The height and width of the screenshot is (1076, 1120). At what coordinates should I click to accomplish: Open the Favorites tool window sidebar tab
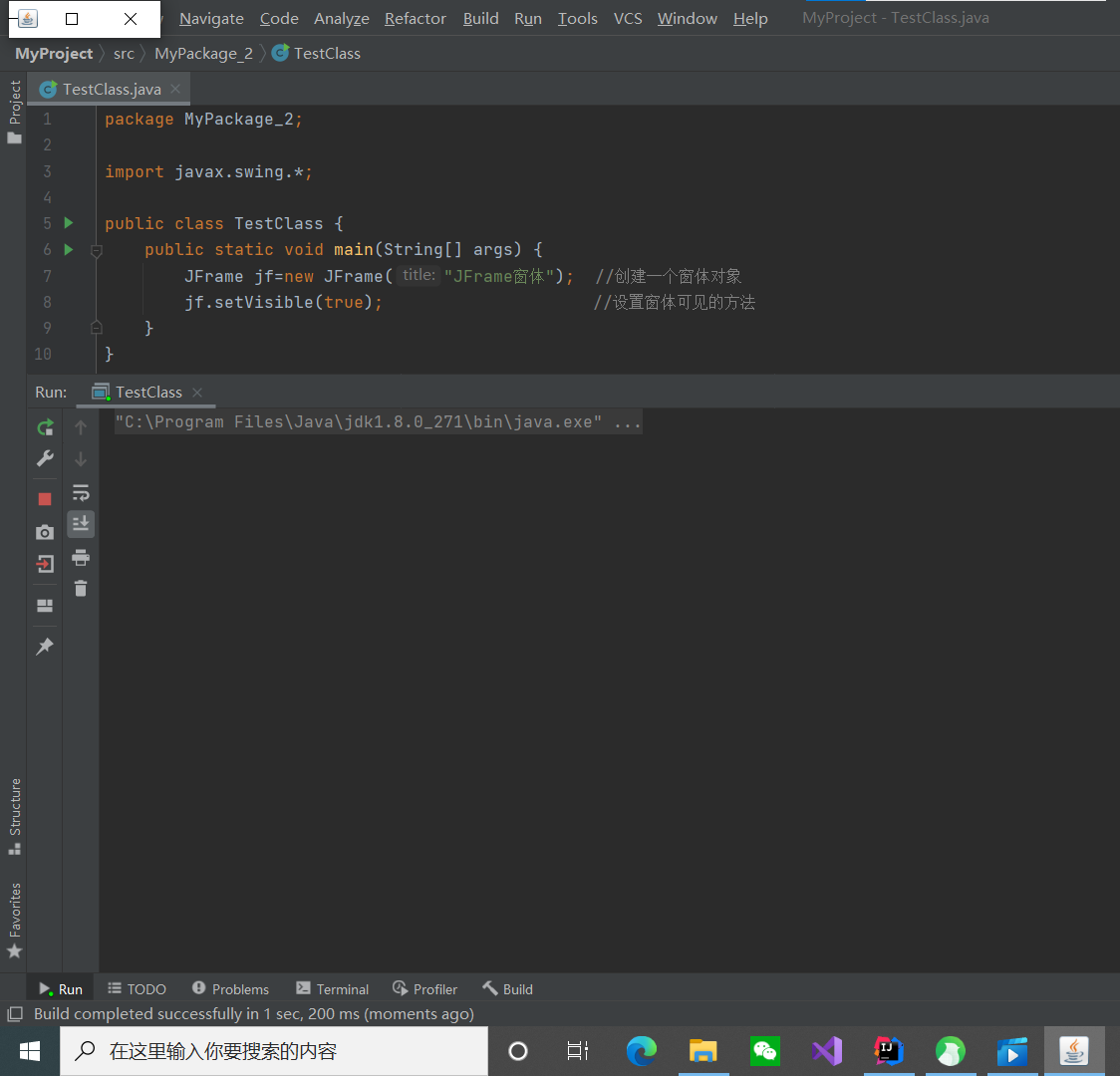pyautogui.click(x=14, y=921)
